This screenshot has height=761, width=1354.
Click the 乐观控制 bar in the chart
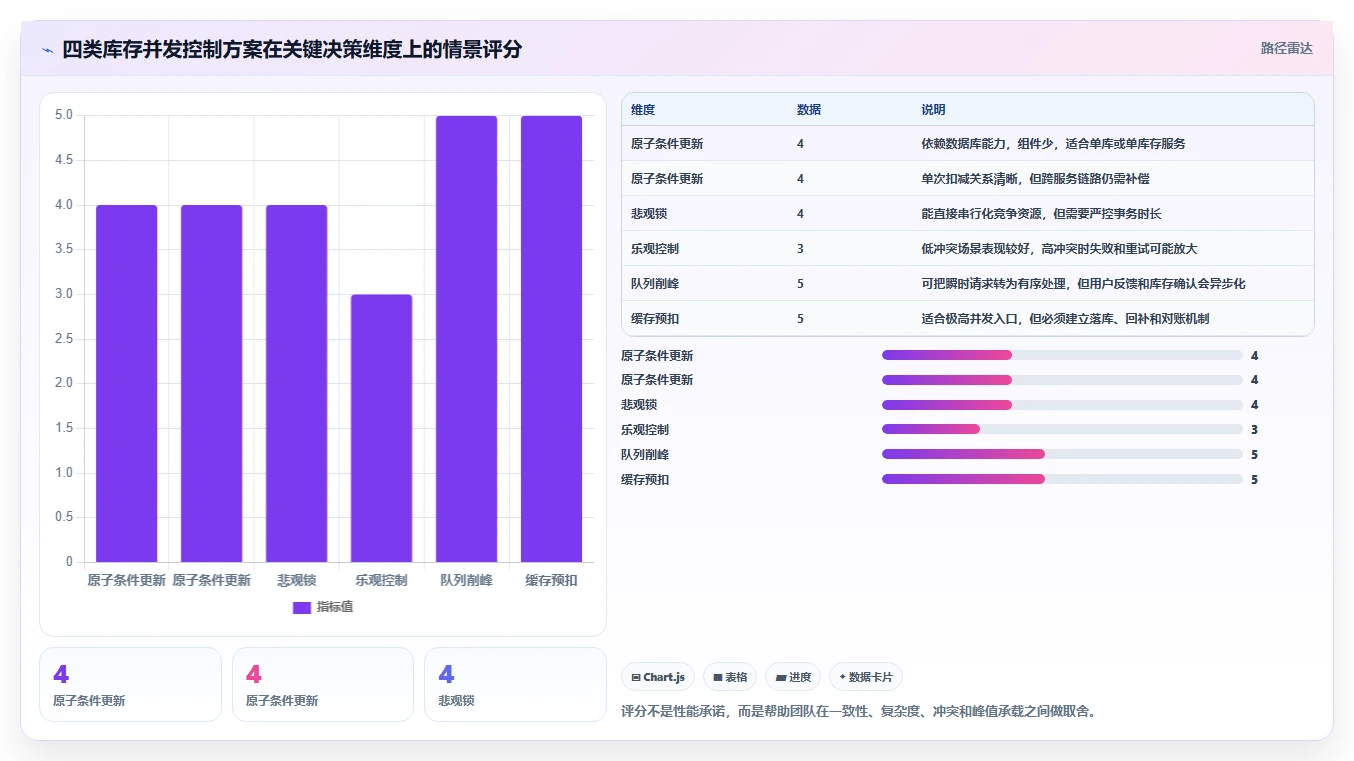point(381,428)
